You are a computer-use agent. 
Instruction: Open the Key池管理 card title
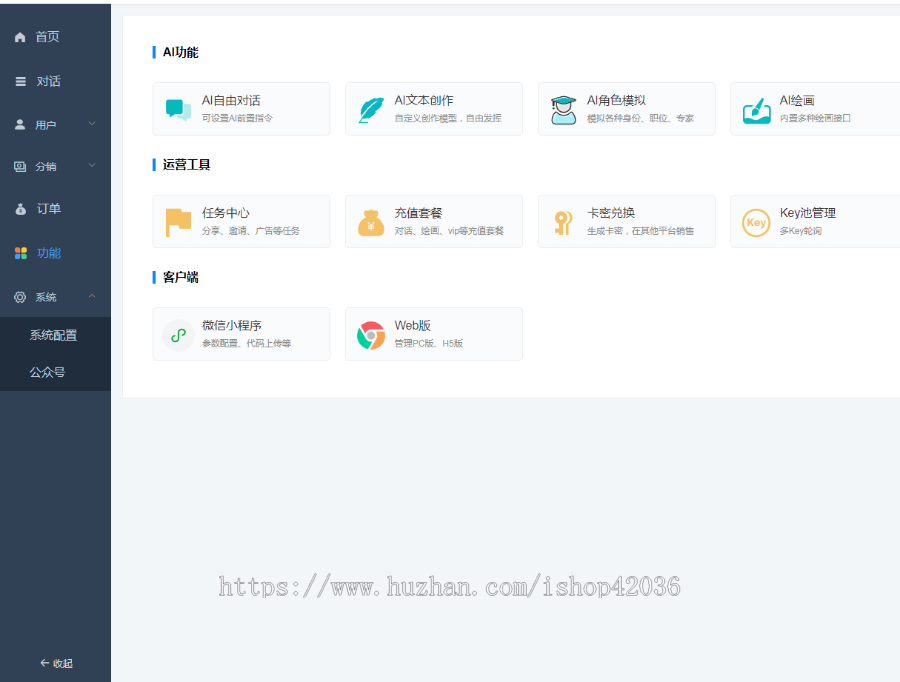point(808,213)
